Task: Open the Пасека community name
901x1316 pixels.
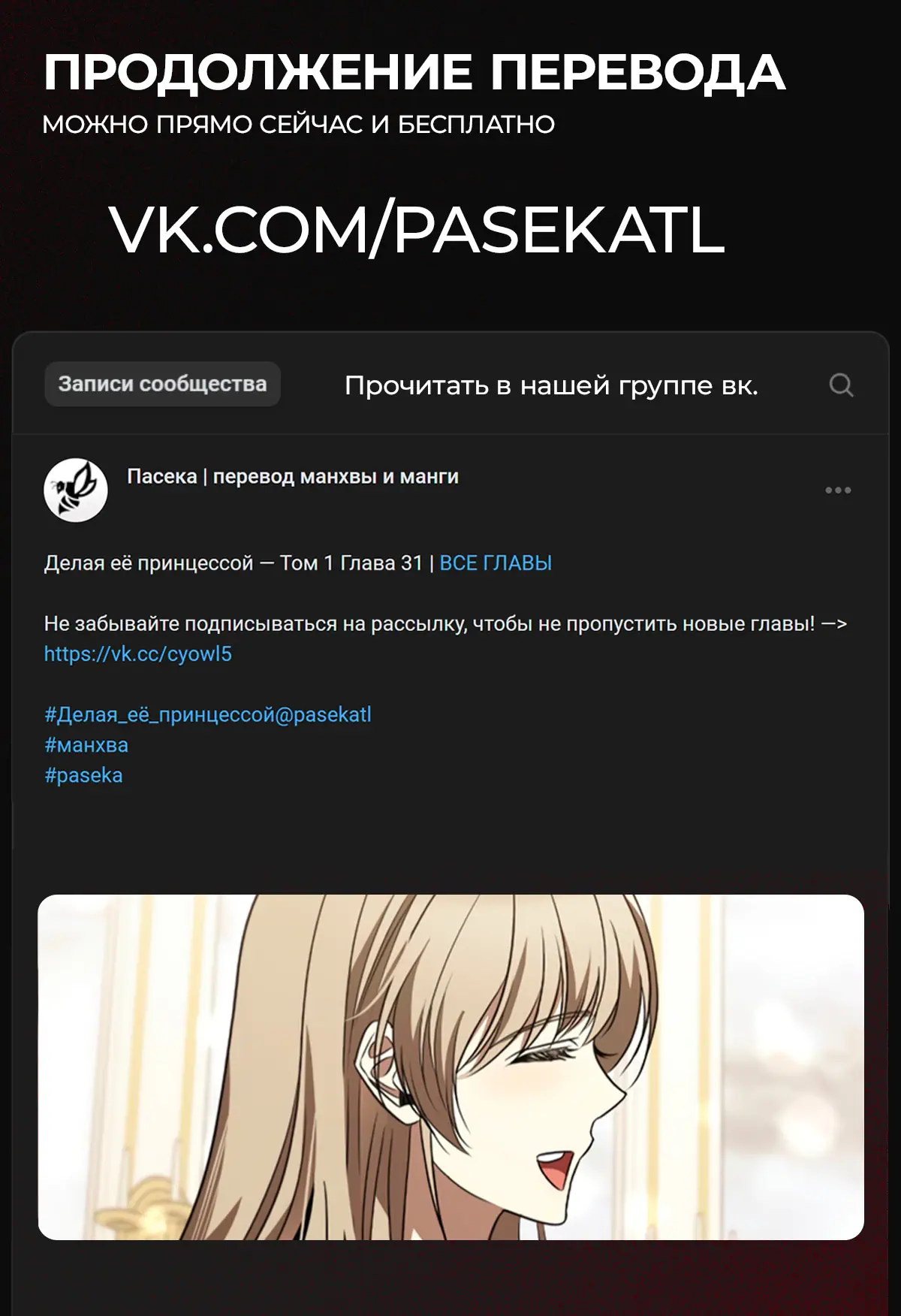Action: click(x=293, y=477)
